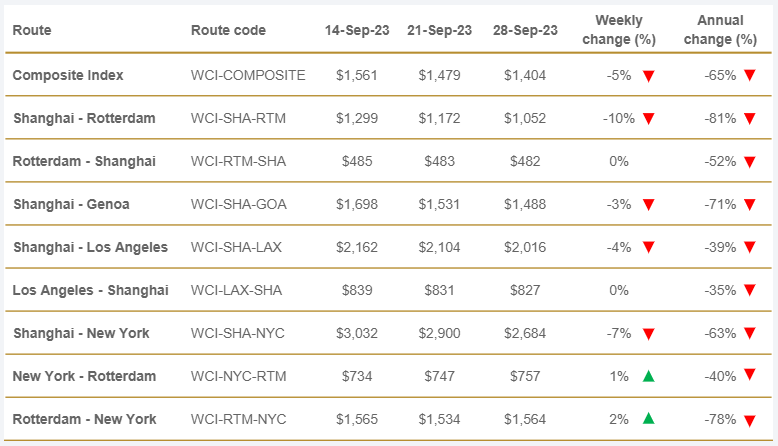778x446 pixels.
Task: Click red arrow beside -7% weekly change
Action: click(648, 334)
